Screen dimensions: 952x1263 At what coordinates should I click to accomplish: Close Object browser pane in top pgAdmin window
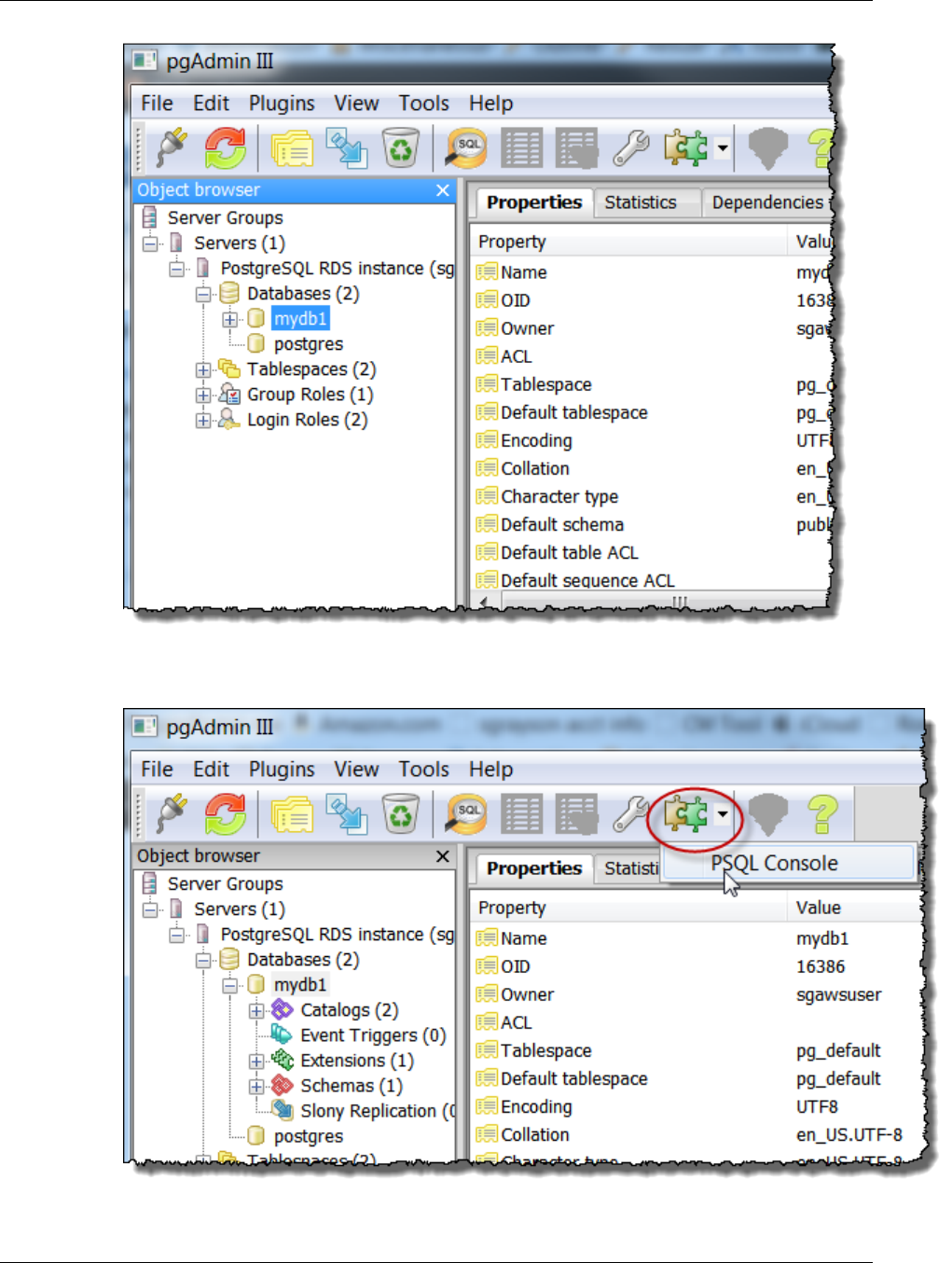pos(442,190)
